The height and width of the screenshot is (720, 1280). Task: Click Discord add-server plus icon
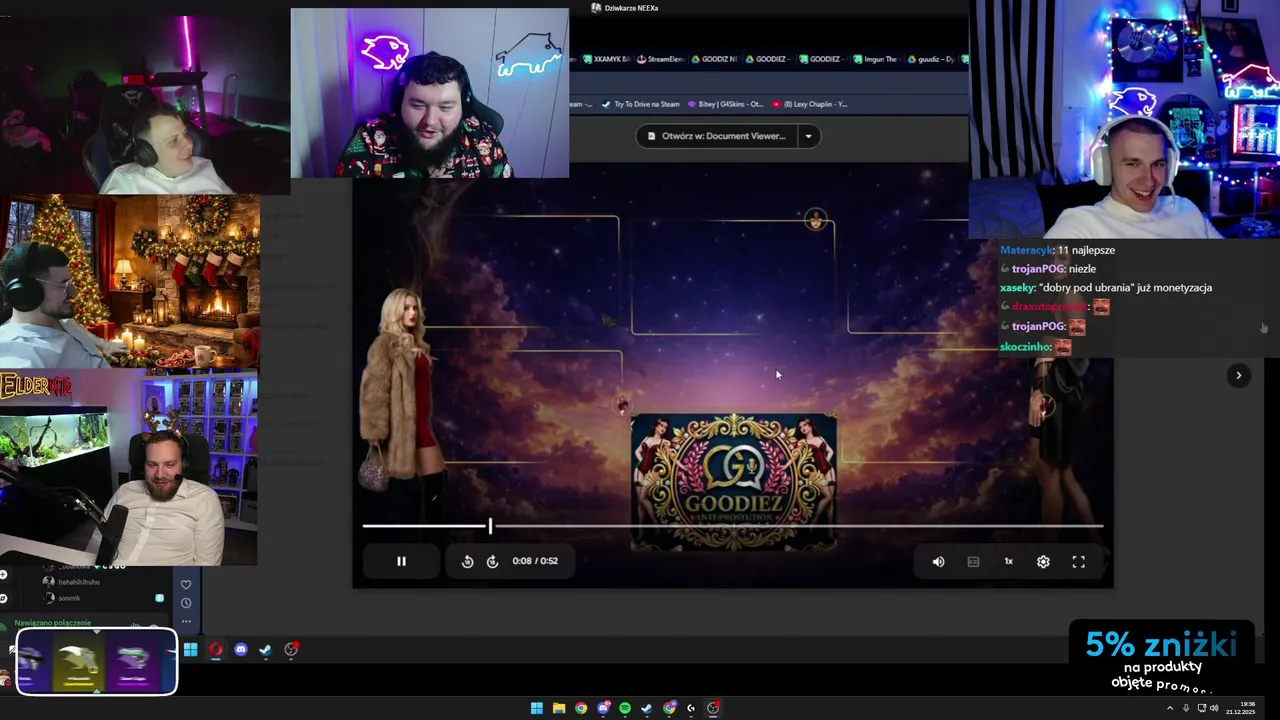[4, 575]
